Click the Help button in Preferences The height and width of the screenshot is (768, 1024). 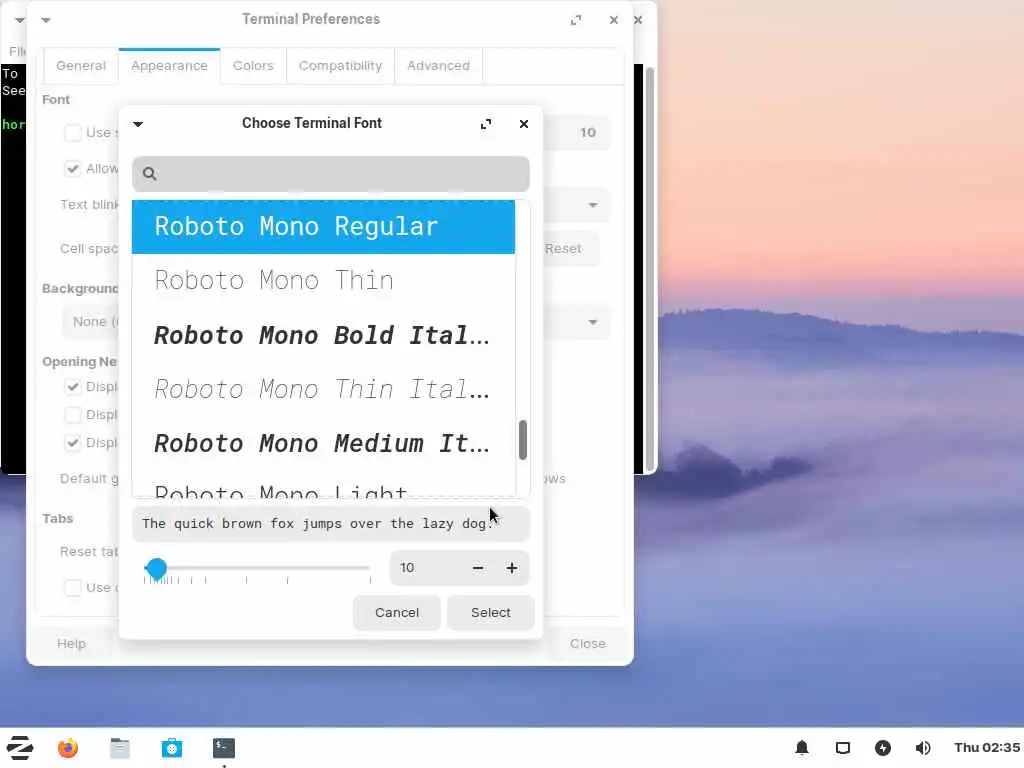point(71,644)
